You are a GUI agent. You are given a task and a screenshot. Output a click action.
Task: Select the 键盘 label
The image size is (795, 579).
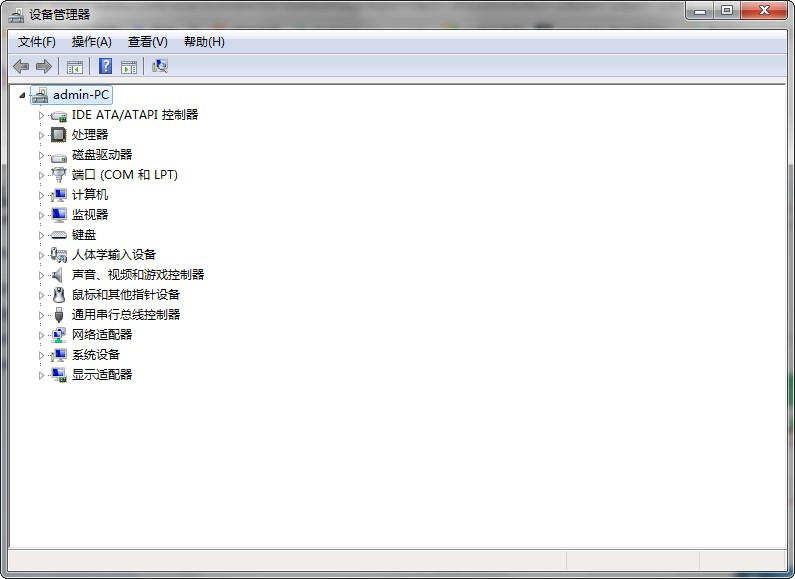point(84,235)
